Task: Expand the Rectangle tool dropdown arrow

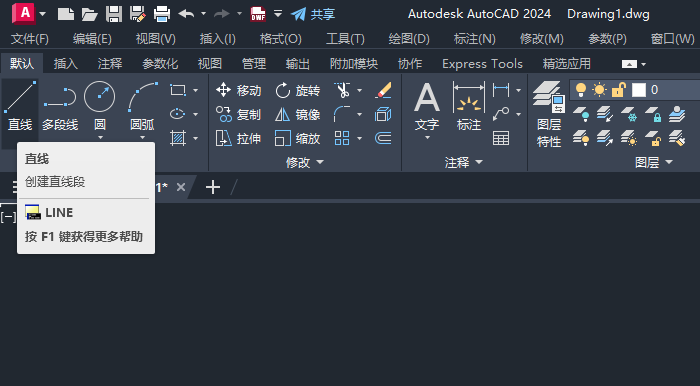Action: (x=196, y=90)
